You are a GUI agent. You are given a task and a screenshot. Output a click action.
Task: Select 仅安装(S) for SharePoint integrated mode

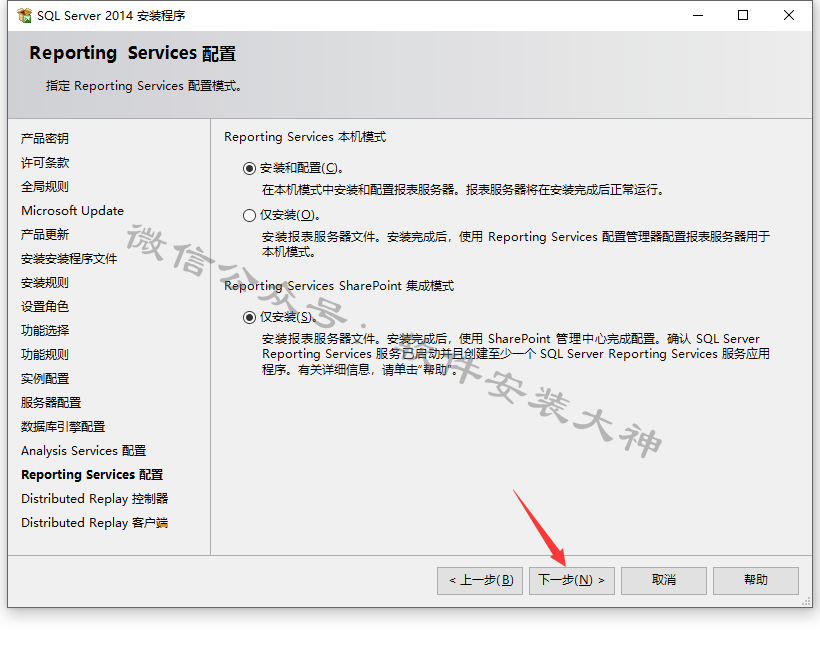pos(249,318)
